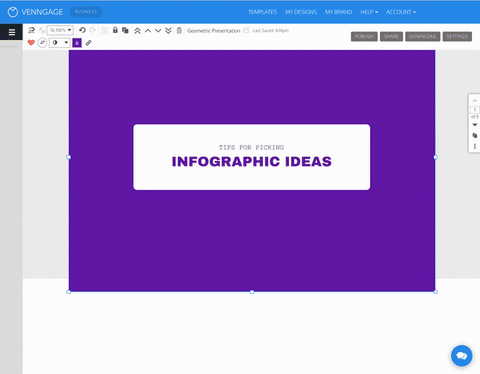The width and height of the screenshot is (480, 374).
Task: Open the hamburger sidebar menu
Action: pyautogui.click(x=12, y=32)
